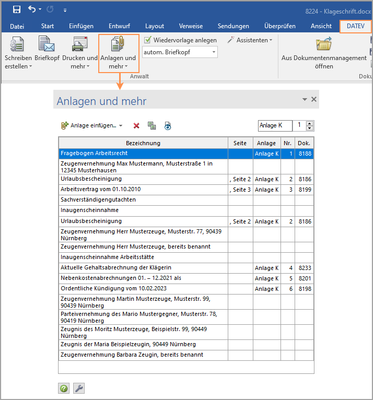Click the attachment number field

tap(299, 126)
